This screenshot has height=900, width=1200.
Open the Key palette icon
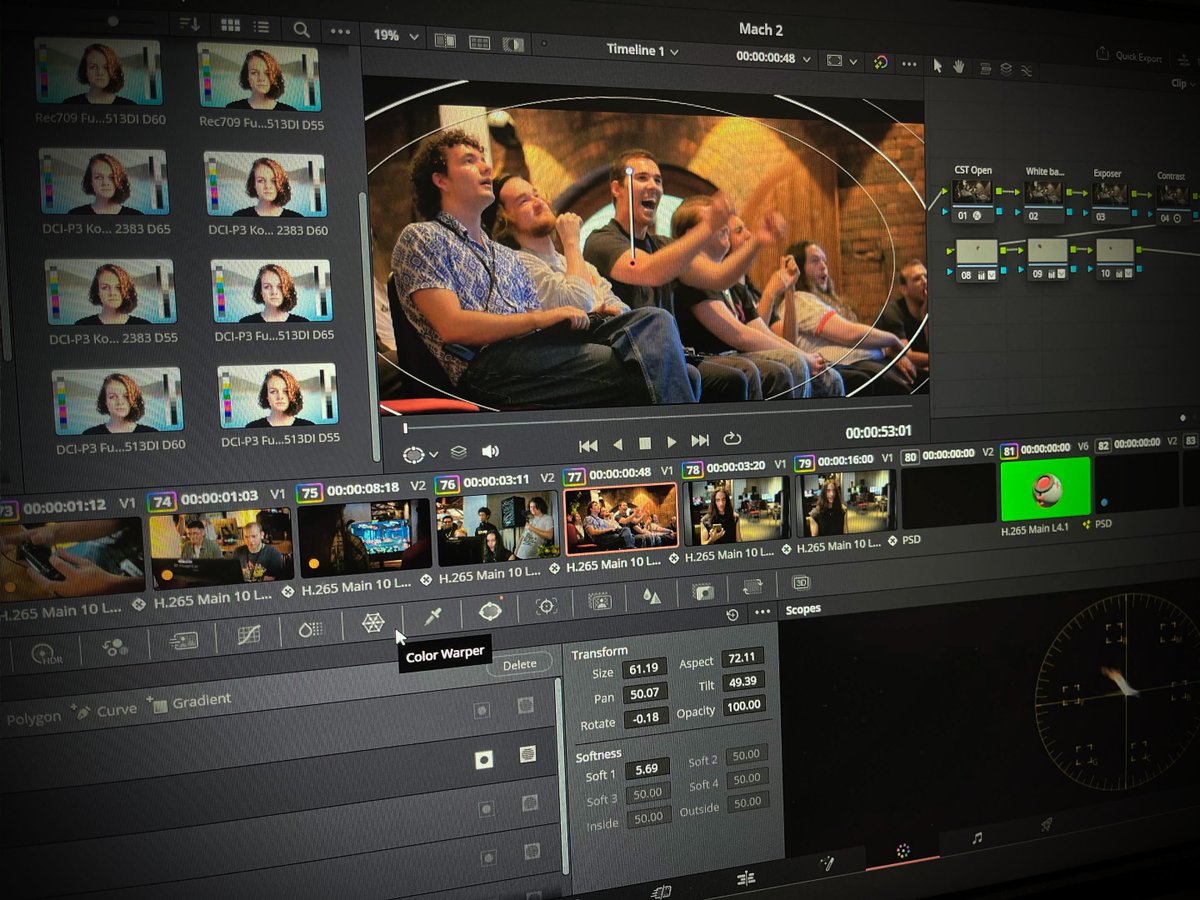(703, 591)
